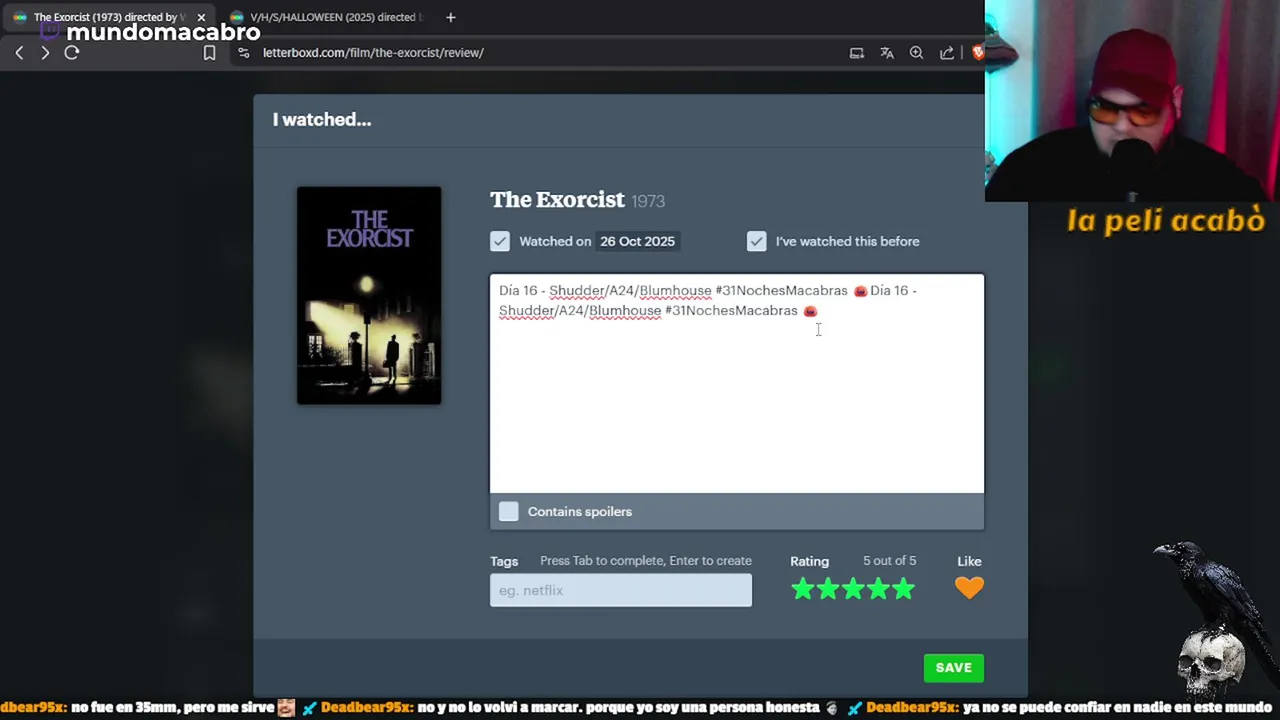1280x720 pixels.
Task: Save the review
Action: (953, 668)
